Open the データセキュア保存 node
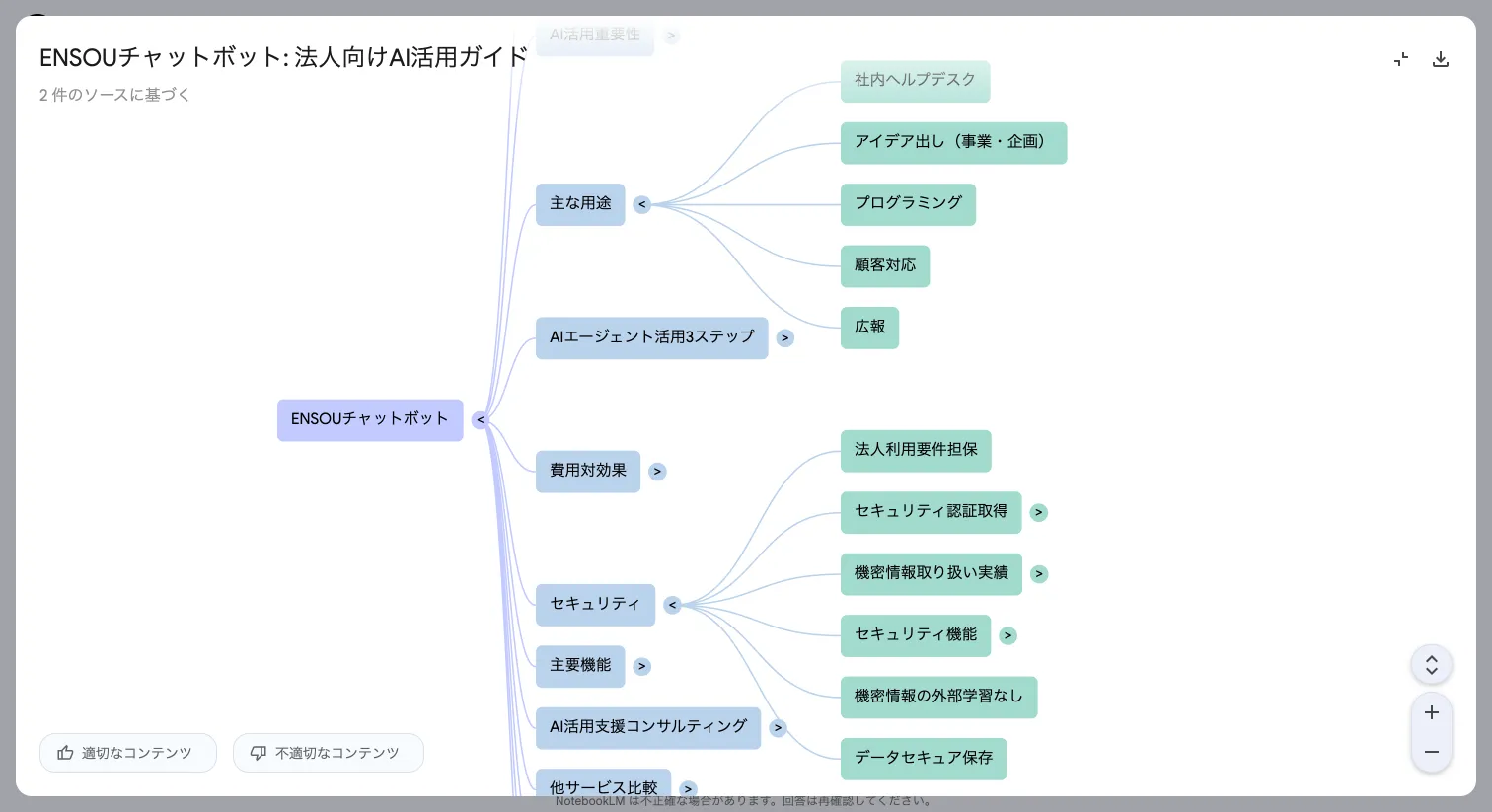1492x812 pixels. pos(924,759)
